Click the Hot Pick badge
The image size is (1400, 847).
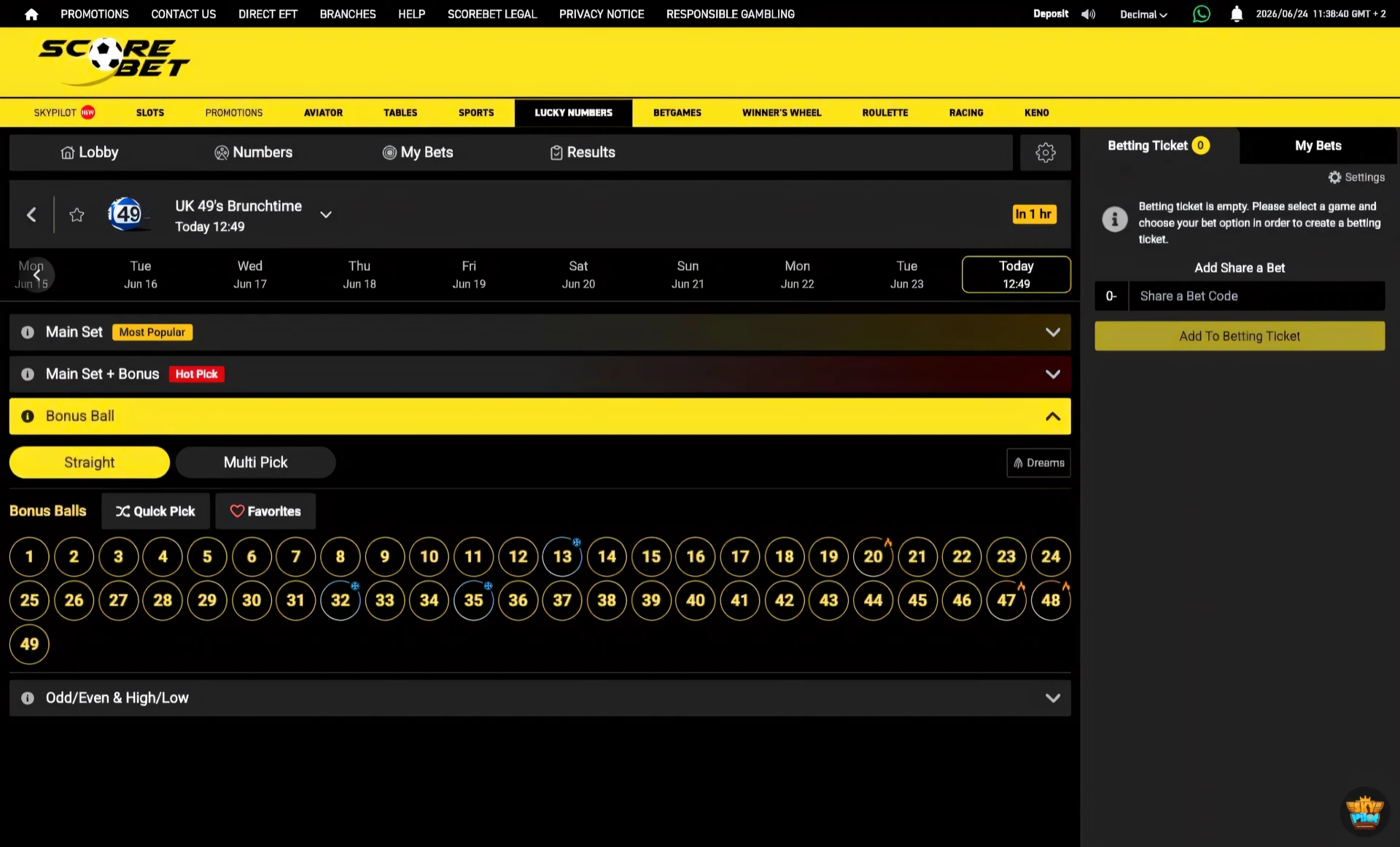[196, 374]
